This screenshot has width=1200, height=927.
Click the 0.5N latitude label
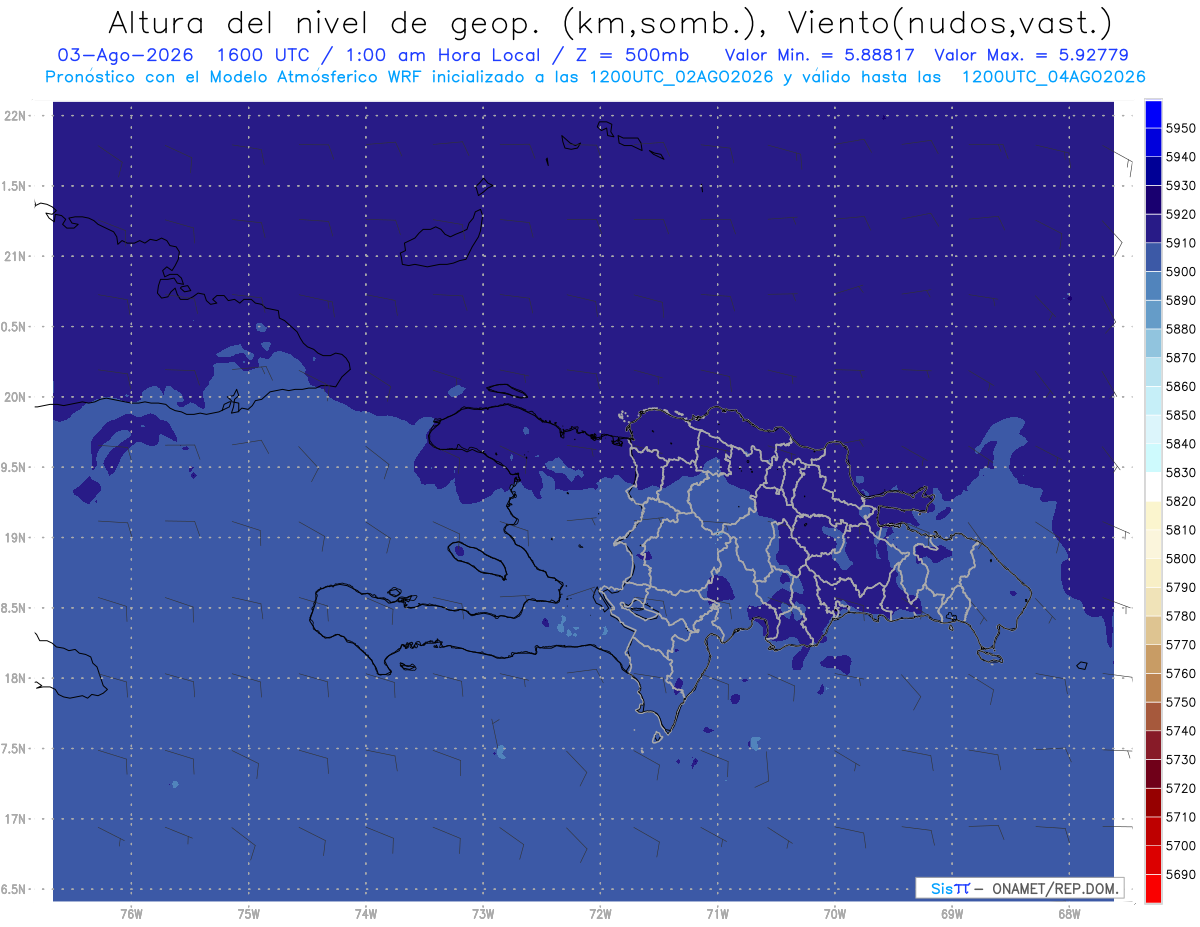pyautogui.click(x=15, y=327)
